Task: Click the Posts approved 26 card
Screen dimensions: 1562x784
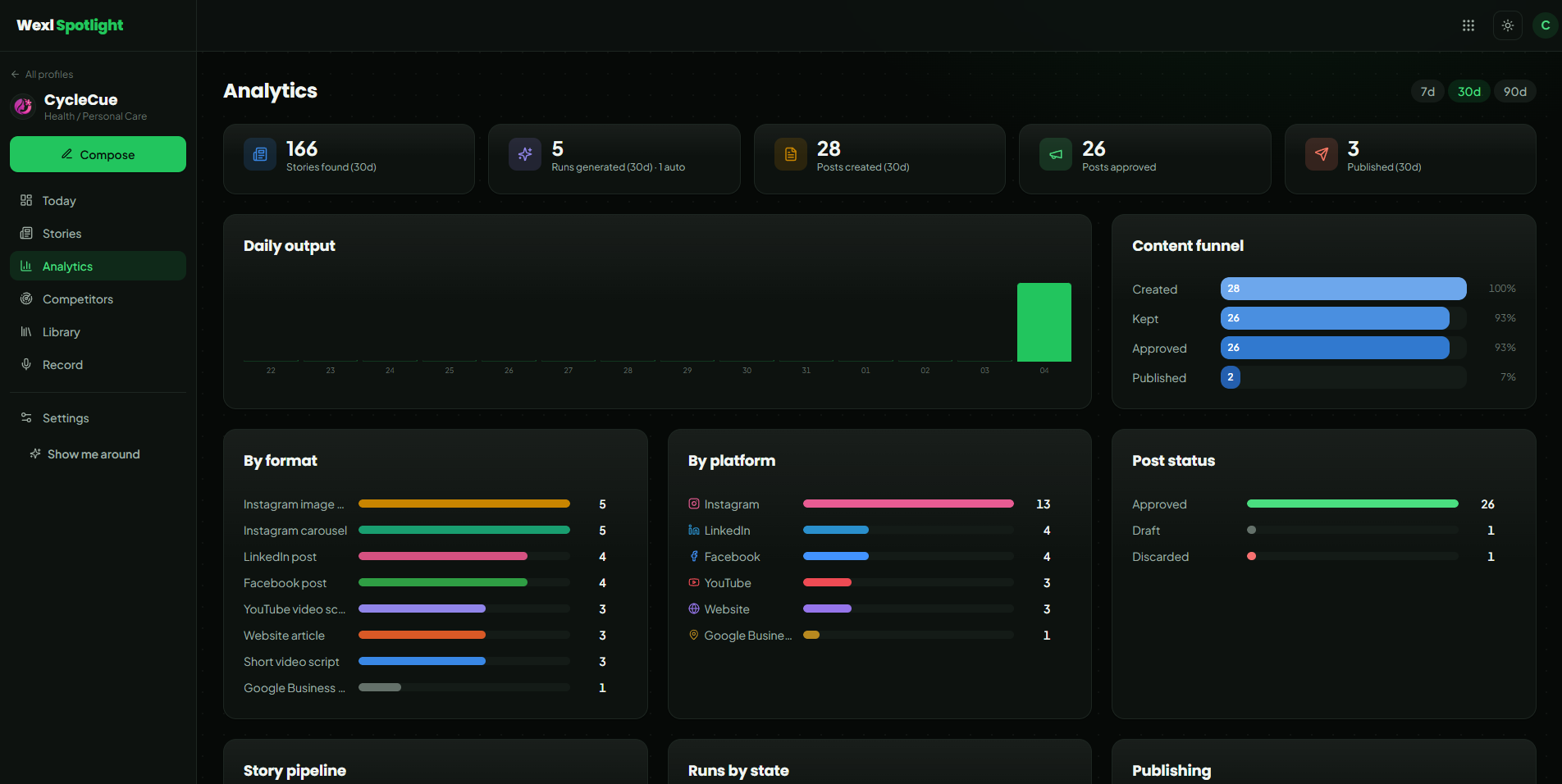Action: pos(1144,159)
